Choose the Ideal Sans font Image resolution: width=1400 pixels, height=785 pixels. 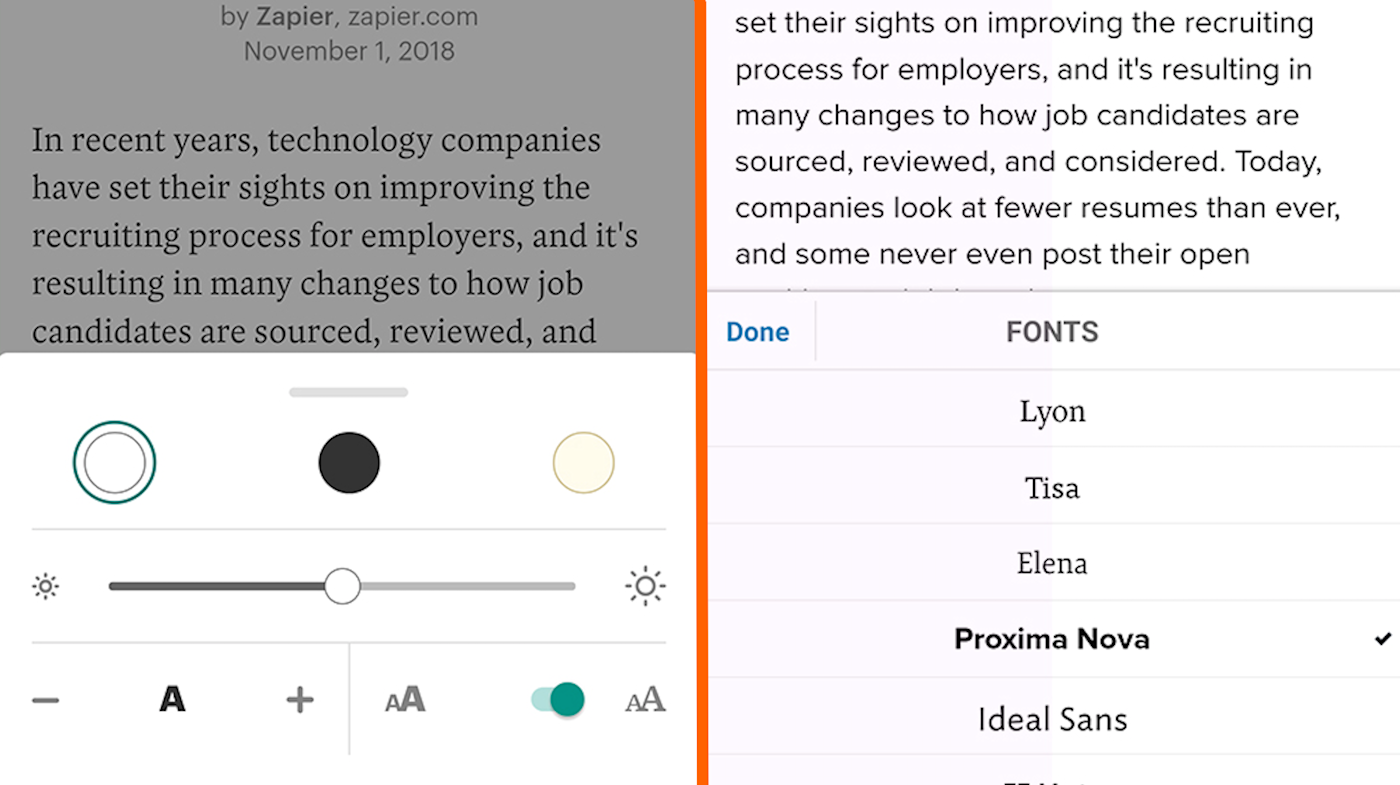1053,717
